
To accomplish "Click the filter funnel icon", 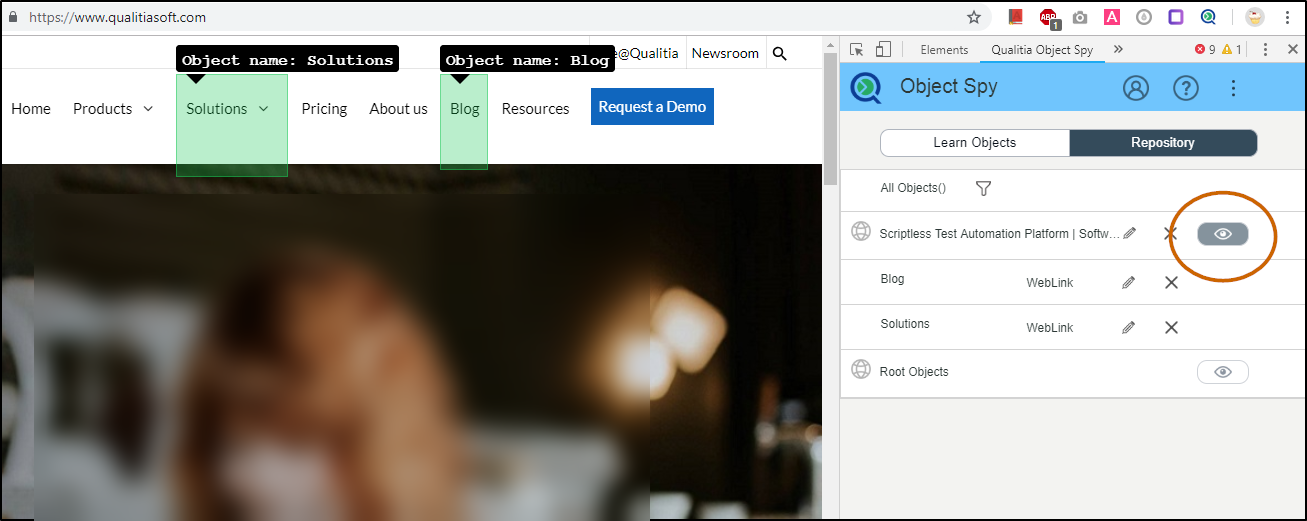I will point(983,188).
